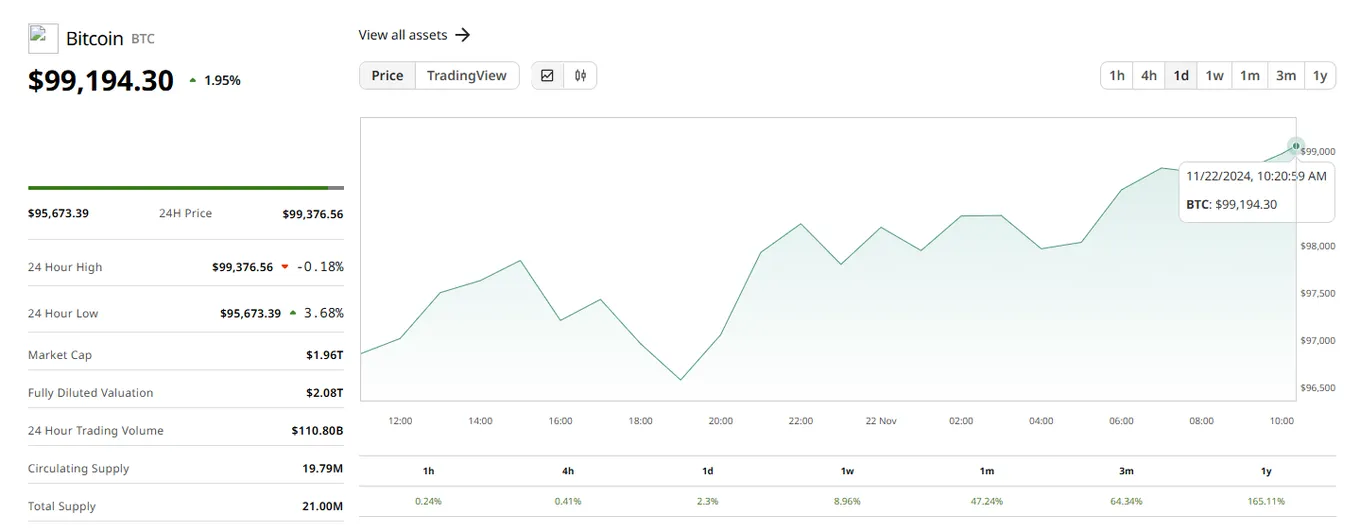Click the chart tooltip showing BTC: $99,194.30
Screen dimensions: 1360x529
(1257, 191)
